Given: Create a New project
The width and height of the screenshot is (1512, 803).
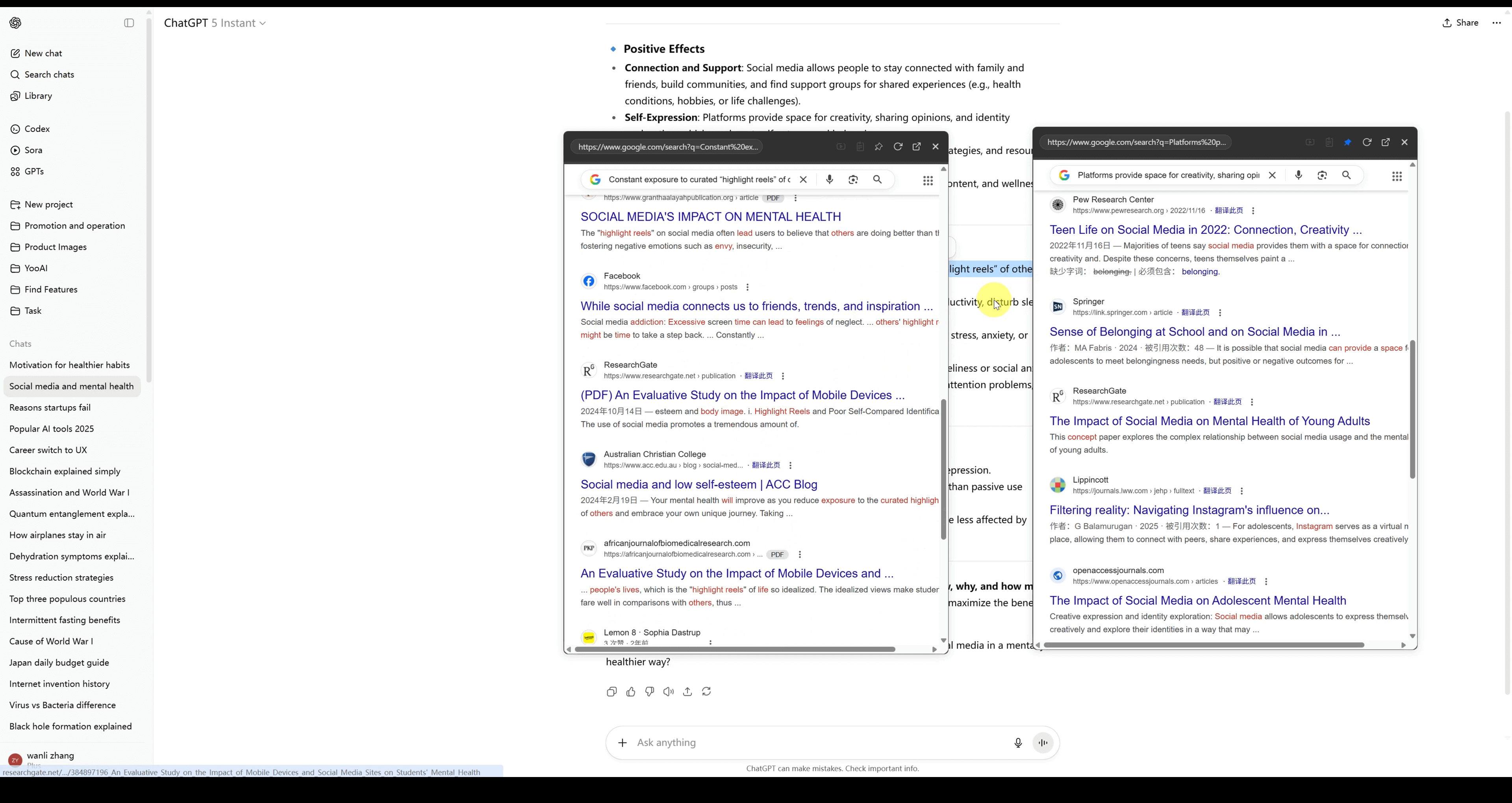Looking at the screenshot, I should (x=41, y=205).
